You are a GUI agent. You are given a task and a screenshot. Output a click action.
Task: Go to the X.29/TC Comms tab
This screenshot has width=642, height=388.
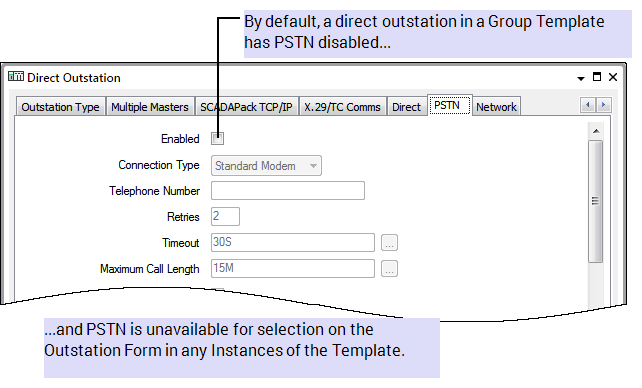[x=342, y=107]
